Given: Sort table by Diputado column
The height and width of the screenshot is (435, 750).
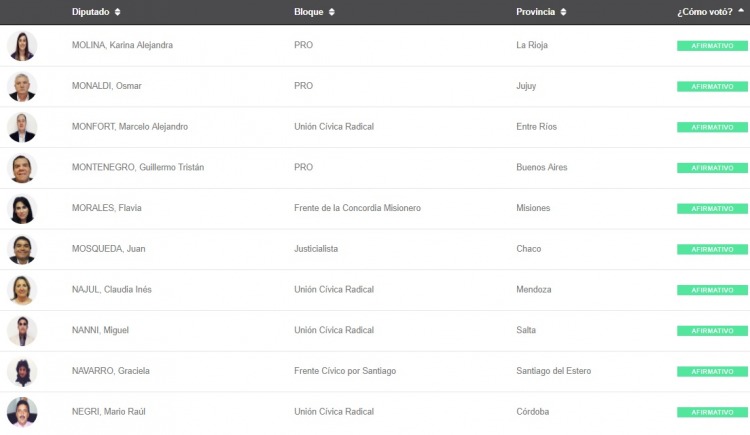Looking at the screenshot, I should click(x=96, y=12).
